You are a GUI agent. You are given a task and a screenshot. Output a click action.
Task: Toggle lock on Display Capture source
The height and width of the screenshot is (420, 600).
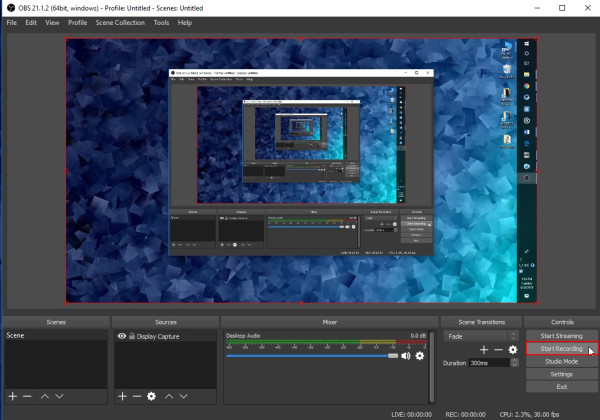132,336
